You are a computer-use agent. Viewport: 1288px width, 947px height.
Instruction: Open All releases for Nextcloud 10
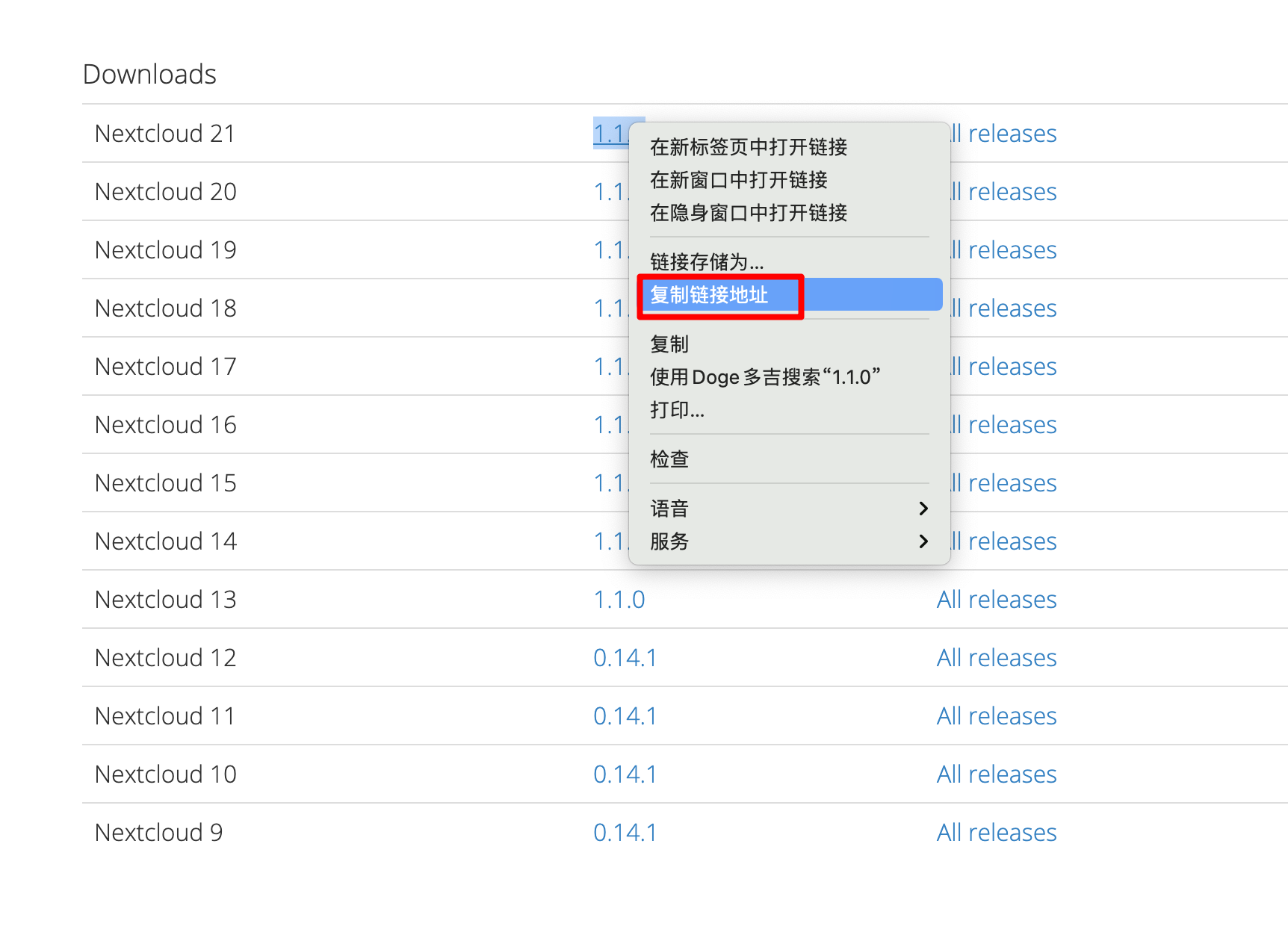997,774
